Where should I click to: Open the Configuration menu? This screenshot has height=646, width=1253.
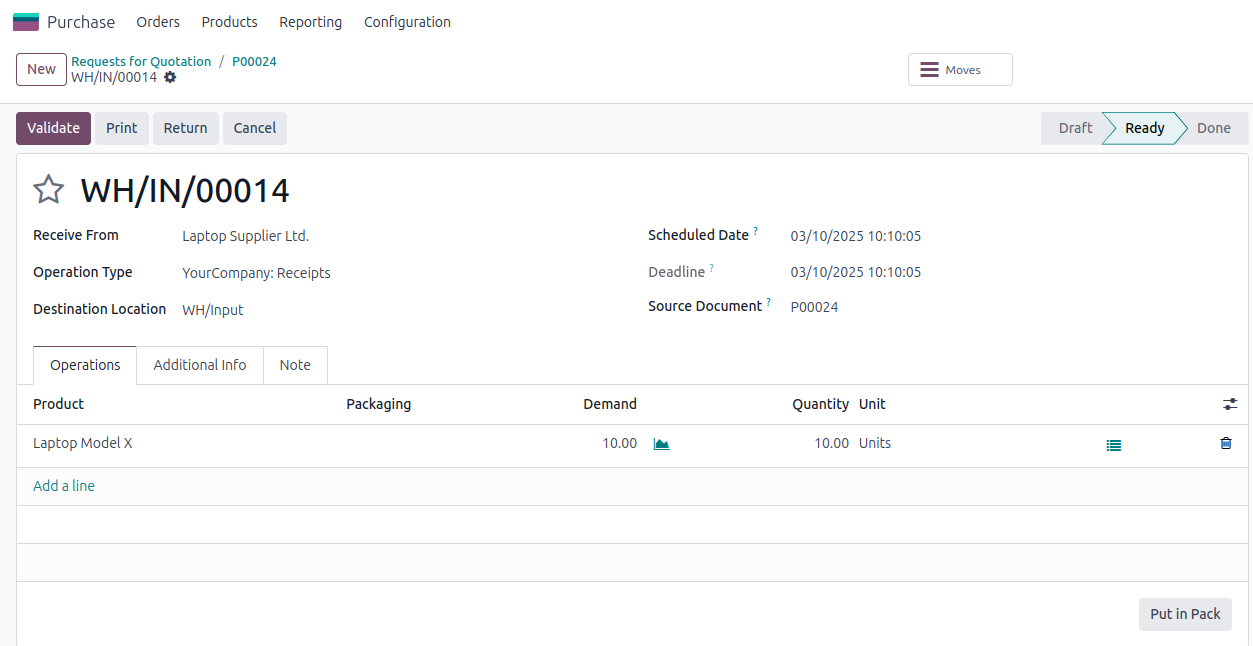407,21
